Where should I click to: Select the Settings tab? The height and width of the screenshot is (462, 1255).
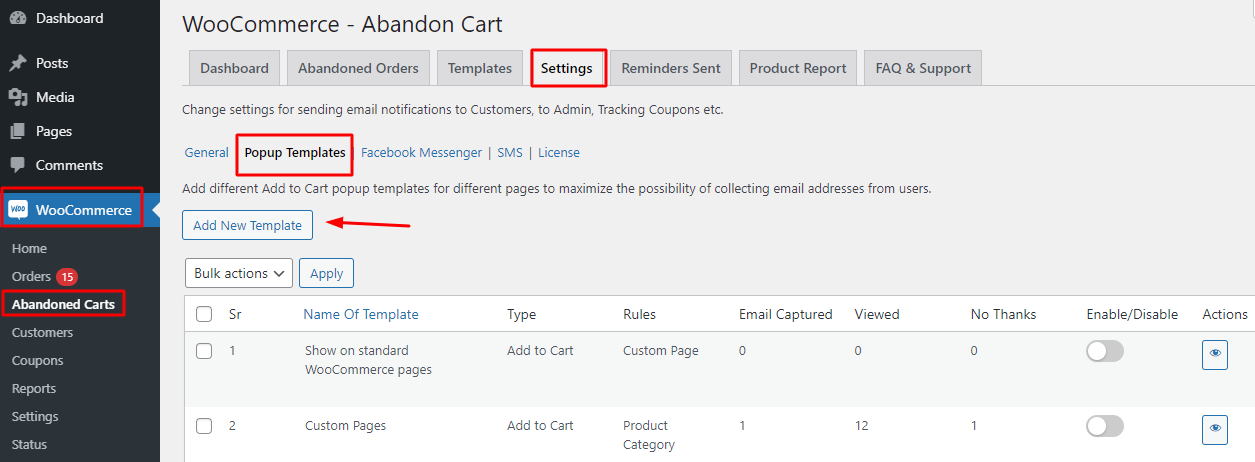567,68
